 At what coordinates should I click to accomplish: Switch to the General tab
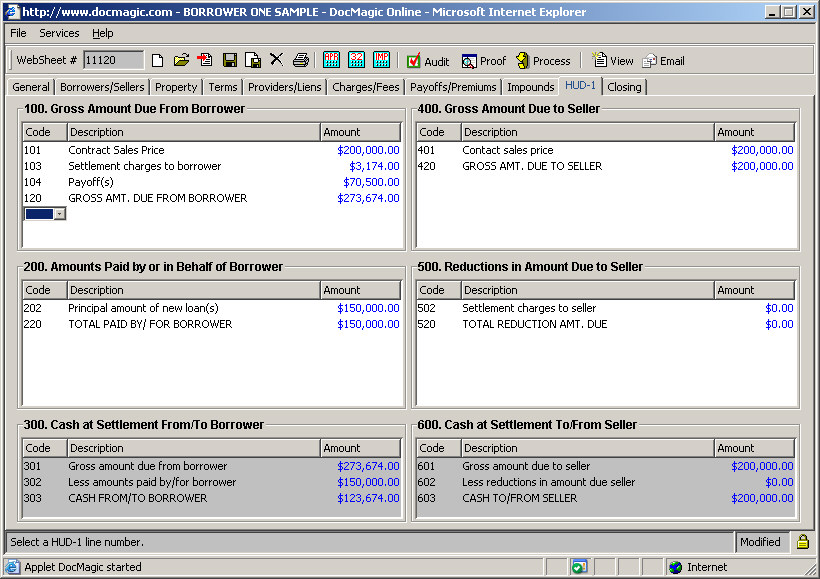(31, 87)
